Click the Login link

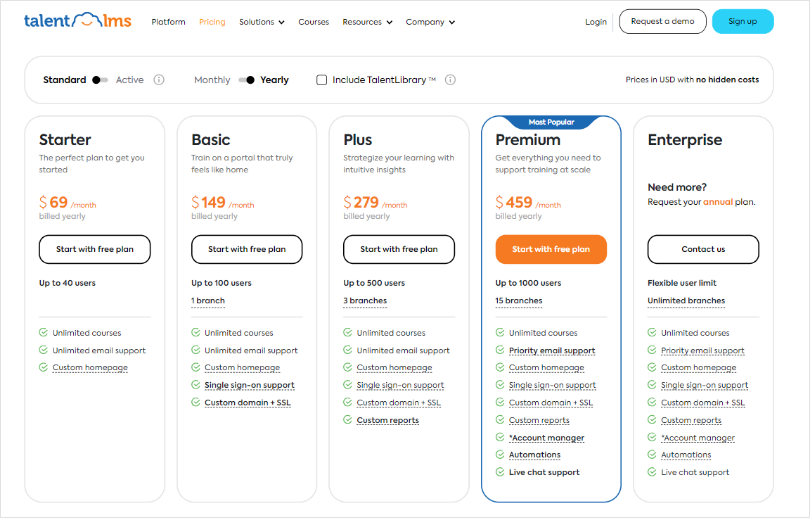click(596, 22)
